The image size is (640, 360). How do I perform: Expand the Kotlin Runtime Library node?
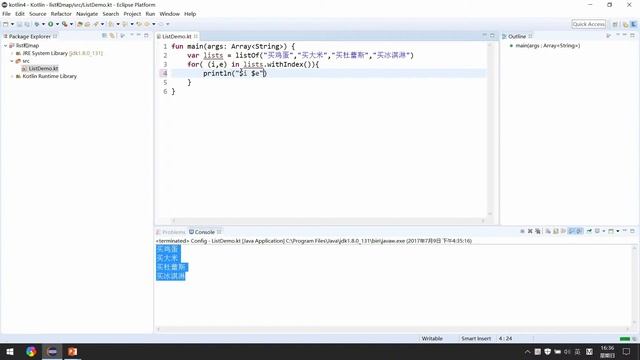coord(12,76)
